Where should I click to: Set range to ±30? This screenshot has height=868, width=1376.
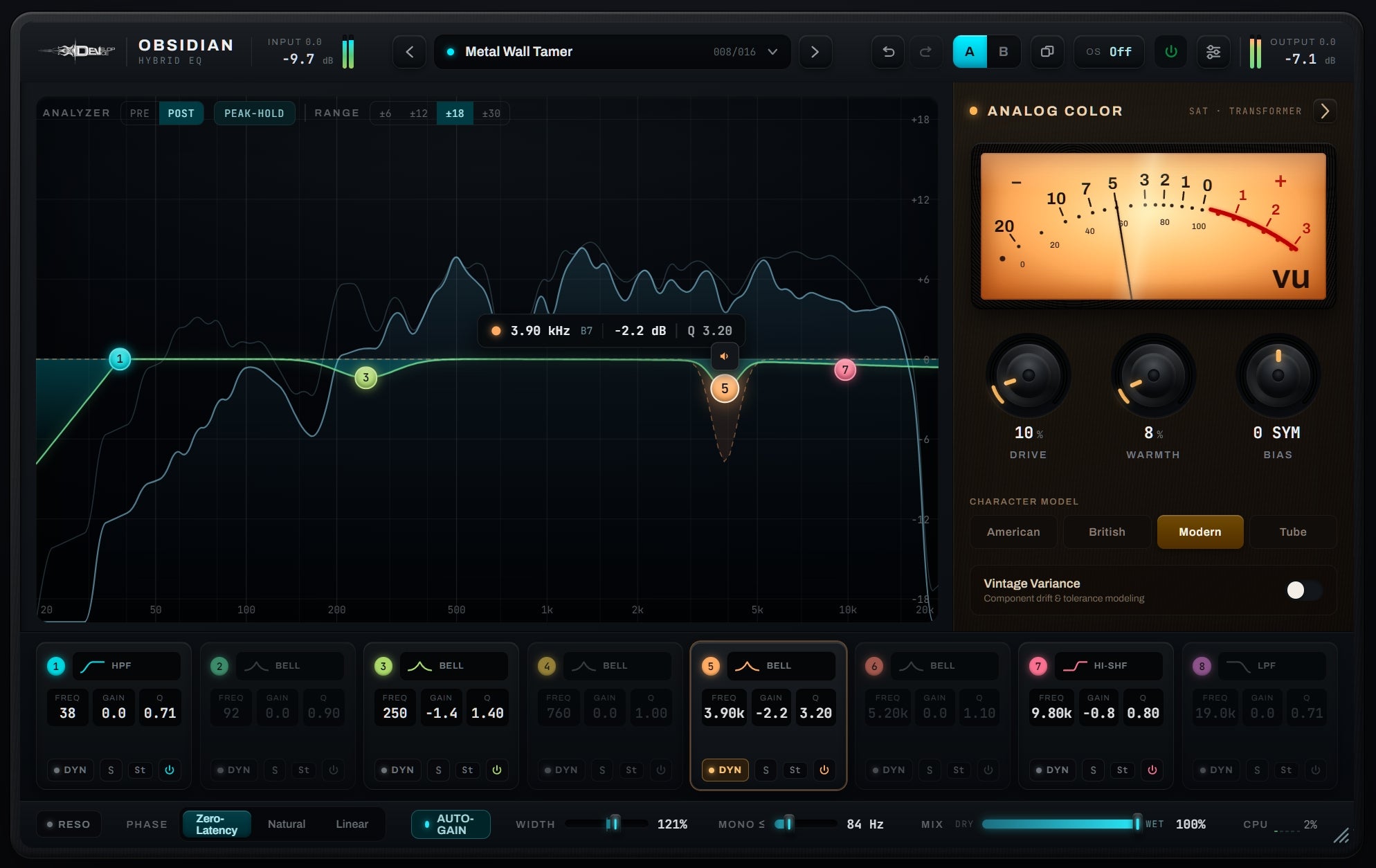point(491,114)
